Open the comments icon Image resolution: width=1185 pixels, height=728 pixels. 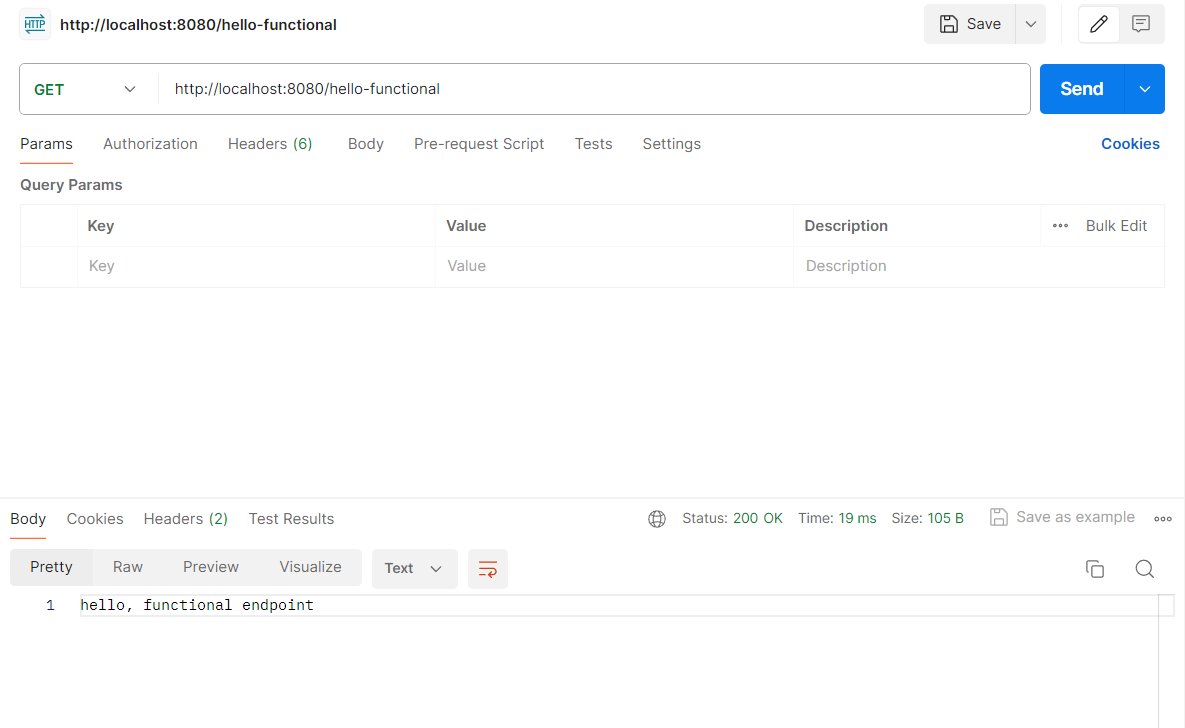pyautogui.click(x=1141, y=24)
